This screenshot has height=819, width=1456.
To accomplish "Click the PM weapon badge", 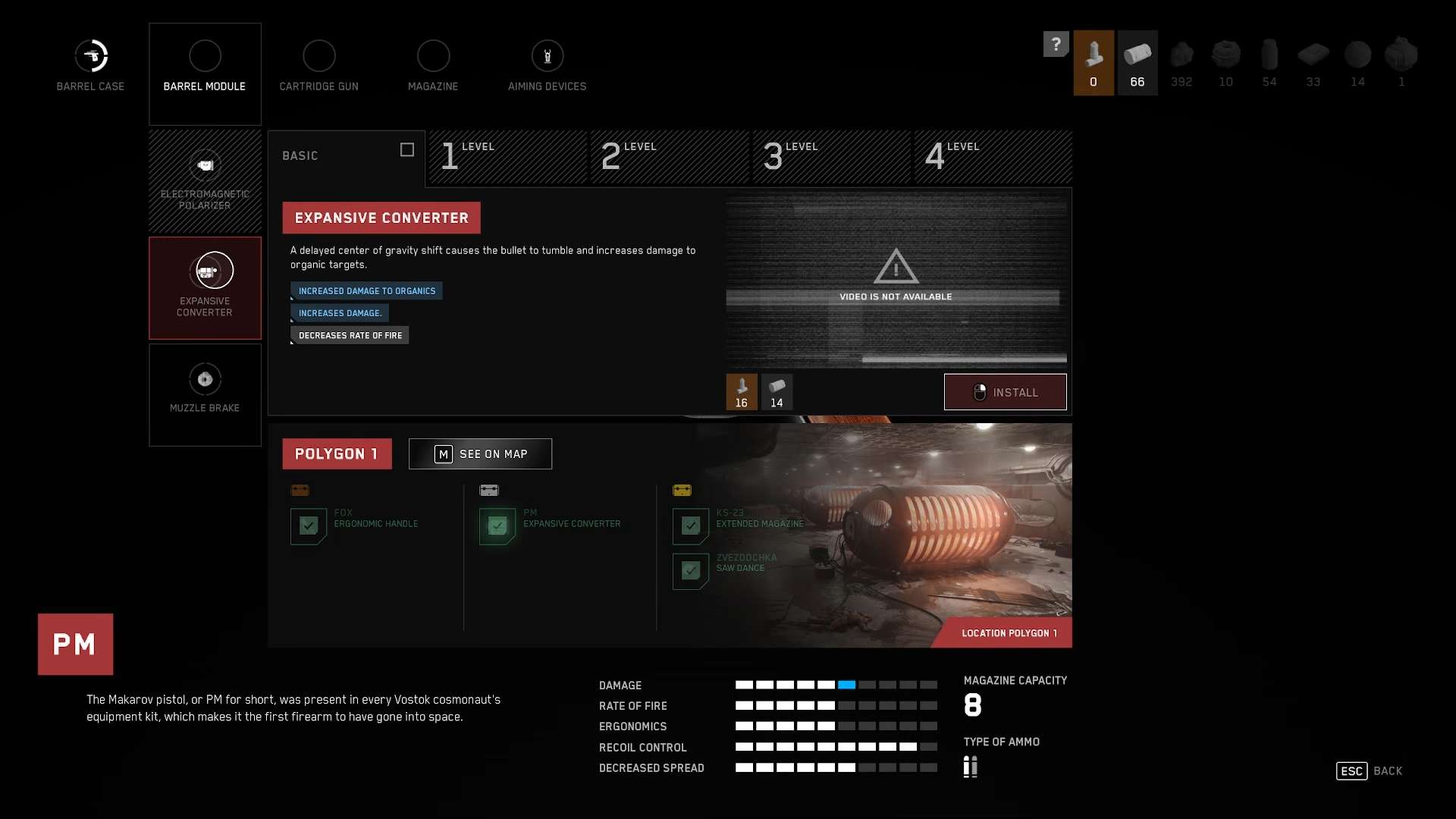I will point(75,644).
